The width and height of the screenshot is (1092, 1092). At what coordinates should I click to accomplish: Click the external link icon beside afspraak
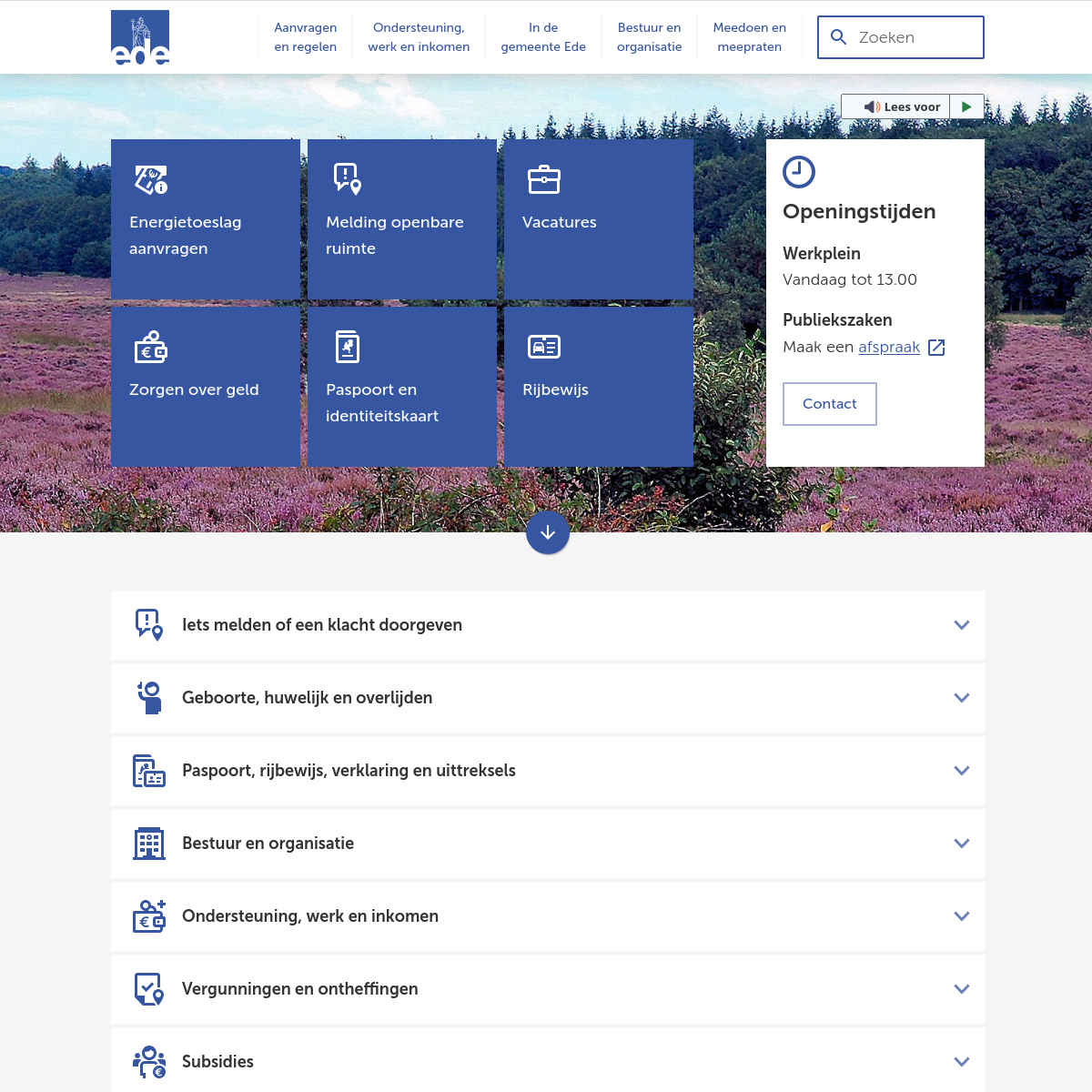[x=936, y=347]
